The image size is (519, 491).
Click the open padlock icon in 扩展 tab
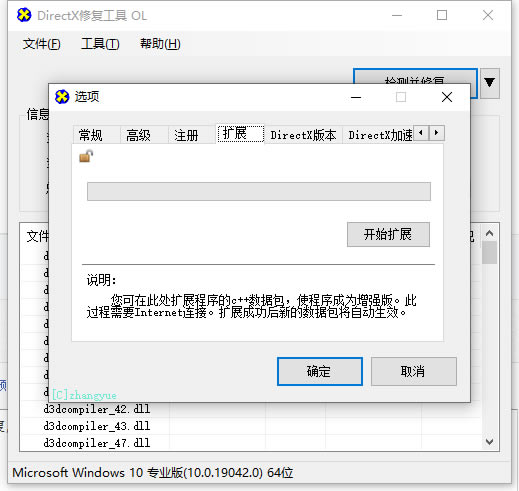pyautogui.click(x=86, y=156)
